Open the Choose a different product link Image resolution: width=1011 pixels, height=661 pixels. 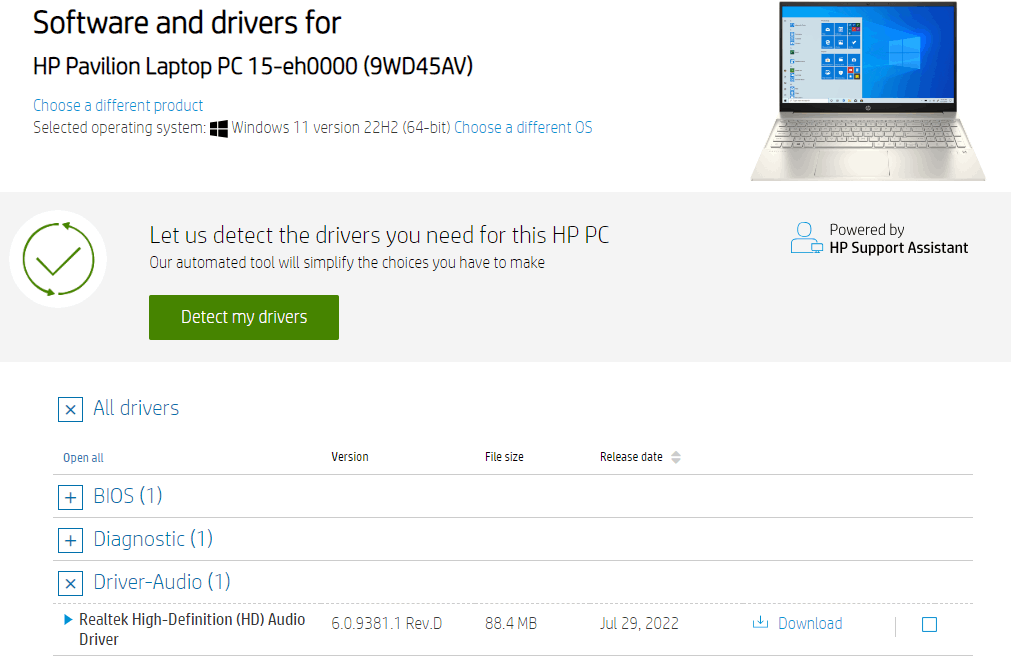tap(118, 105)
